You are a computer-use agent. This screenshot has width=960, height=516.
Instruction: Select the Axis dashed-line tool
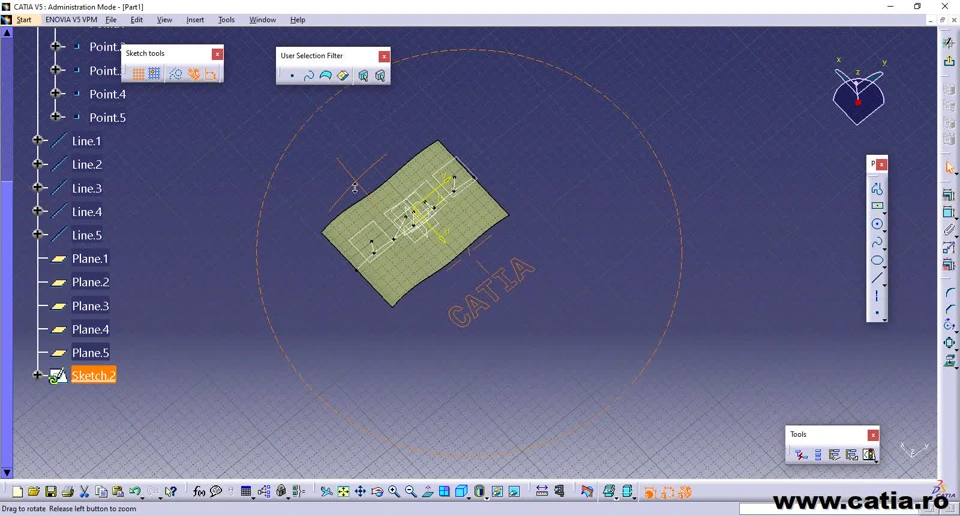[877, 296]
